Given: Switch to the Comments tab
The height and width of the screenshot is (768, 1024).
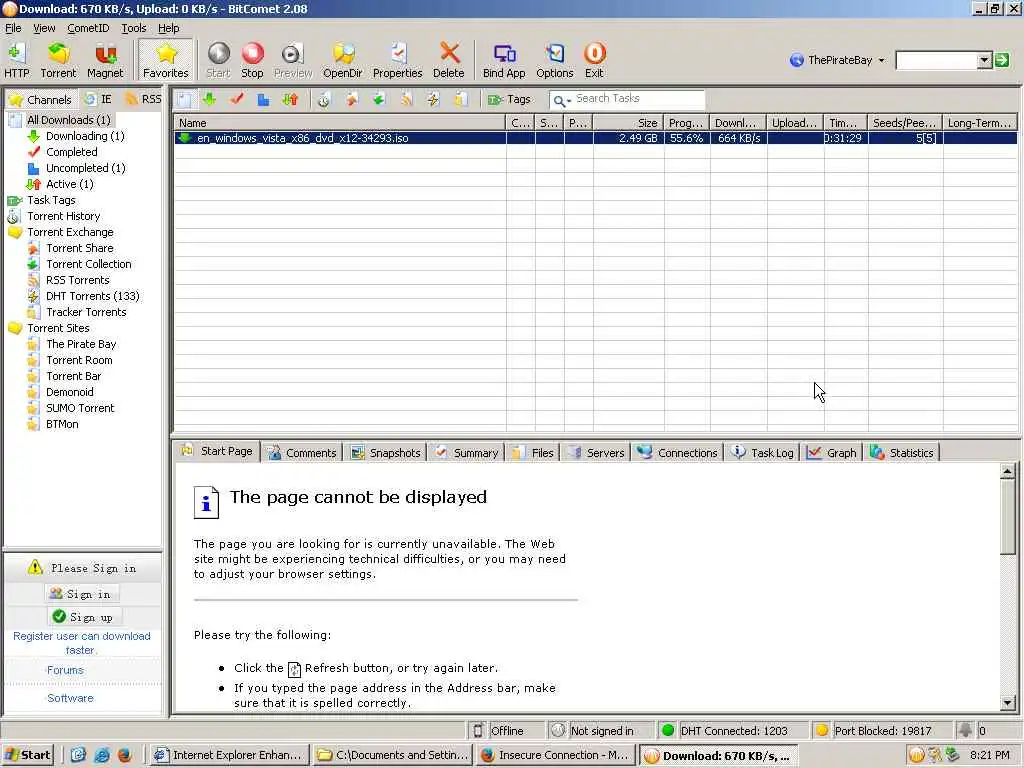Looking at the screenshot, I should click(x=302, y=453).
